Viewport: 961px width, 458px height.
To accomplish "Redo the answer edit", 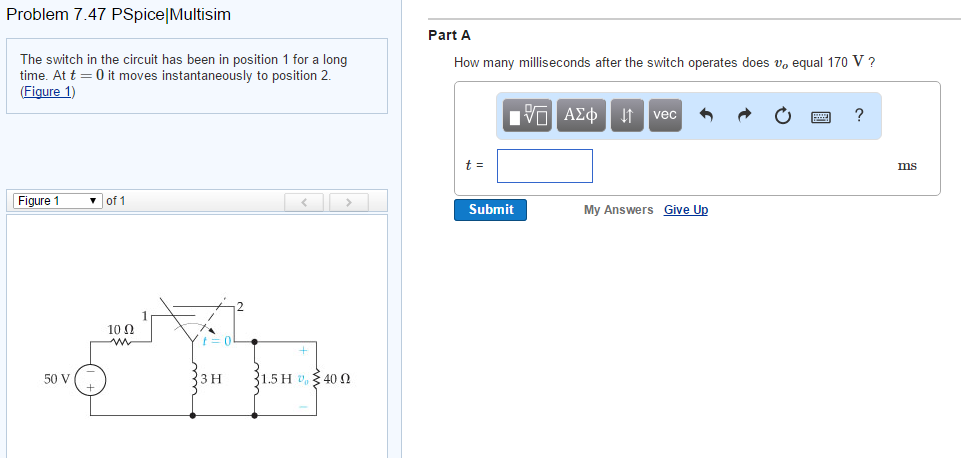I will point(743,116).
